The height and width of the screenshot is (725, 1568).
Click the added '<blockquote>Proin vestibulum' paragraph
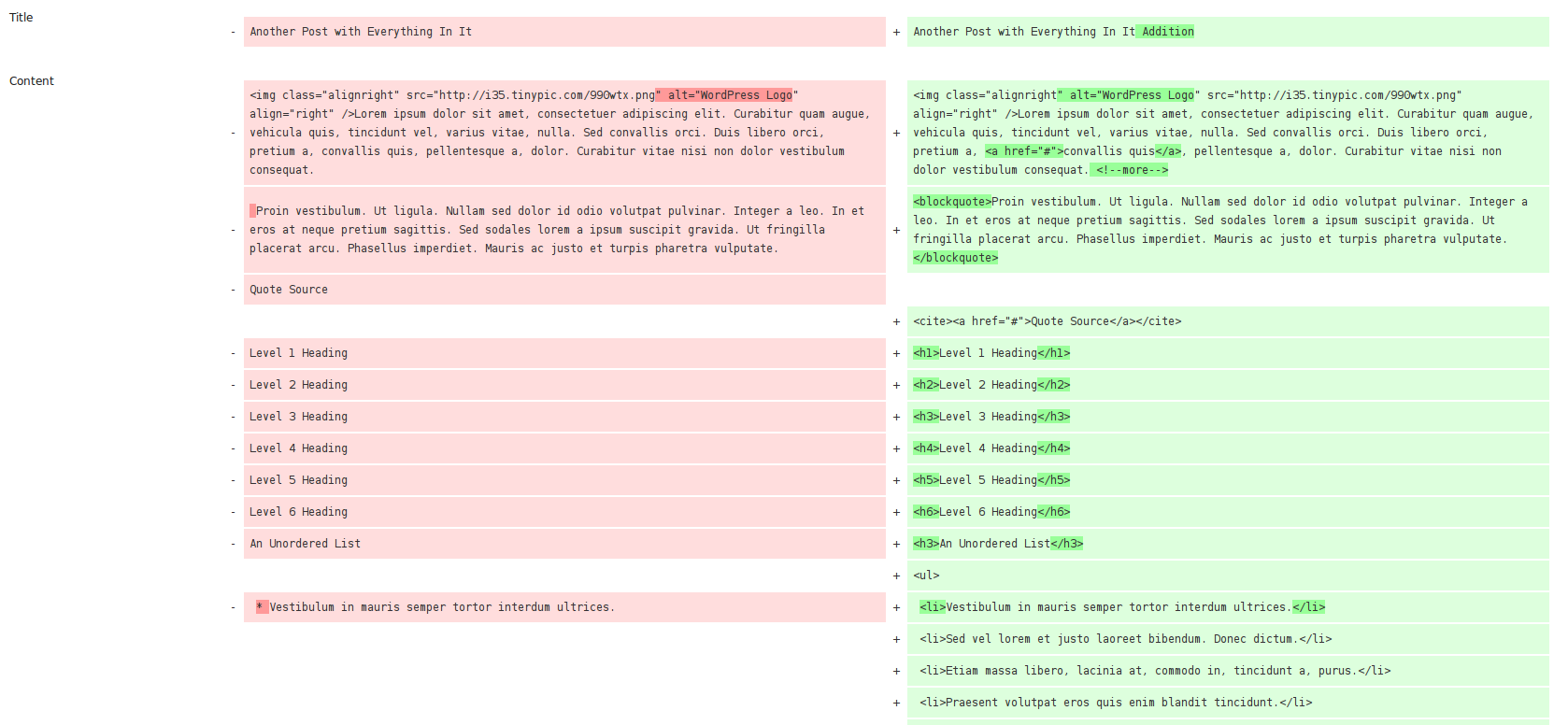pos(1228,230)
